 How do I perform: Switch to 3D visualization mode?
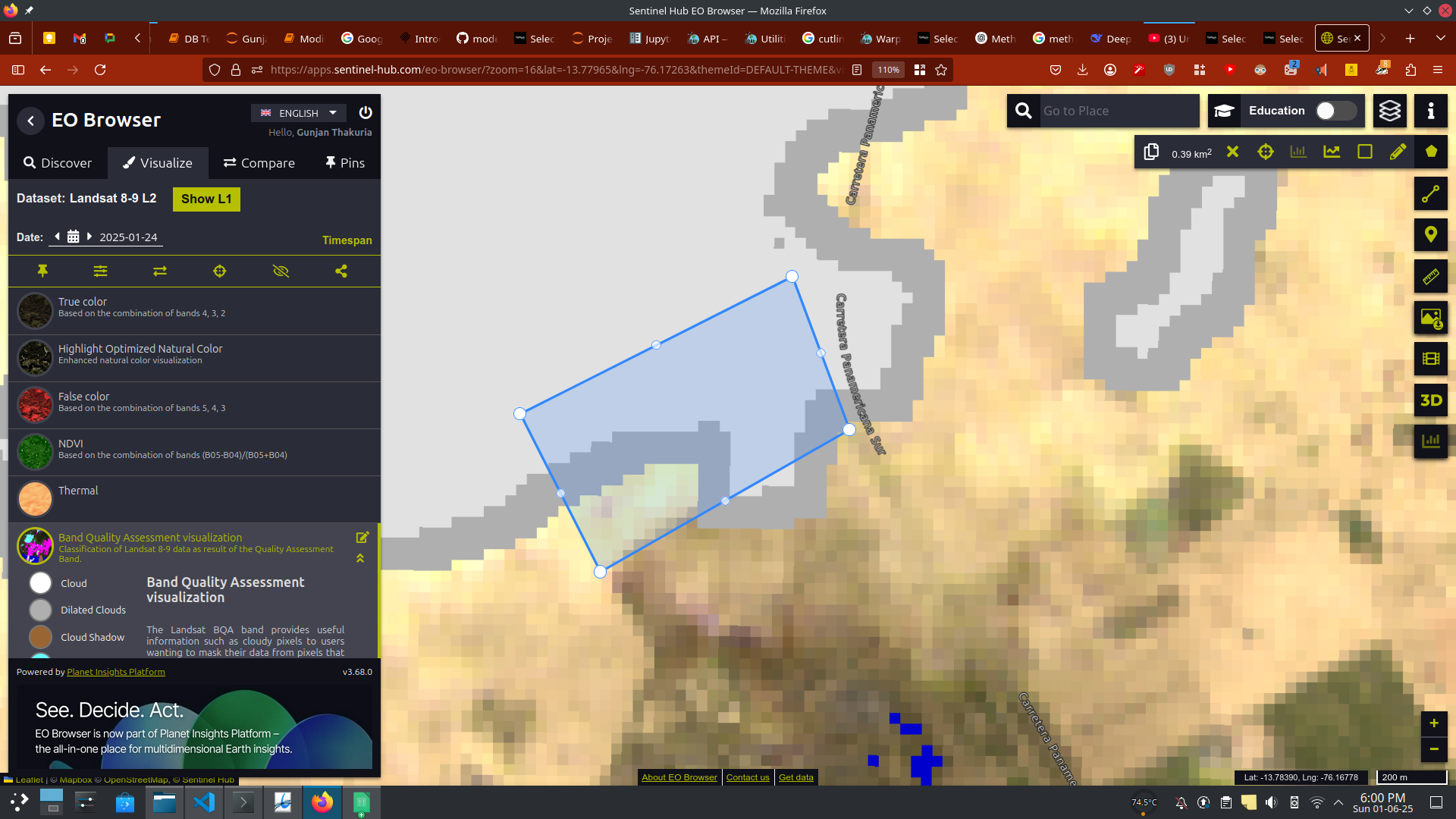point(1431,400)
